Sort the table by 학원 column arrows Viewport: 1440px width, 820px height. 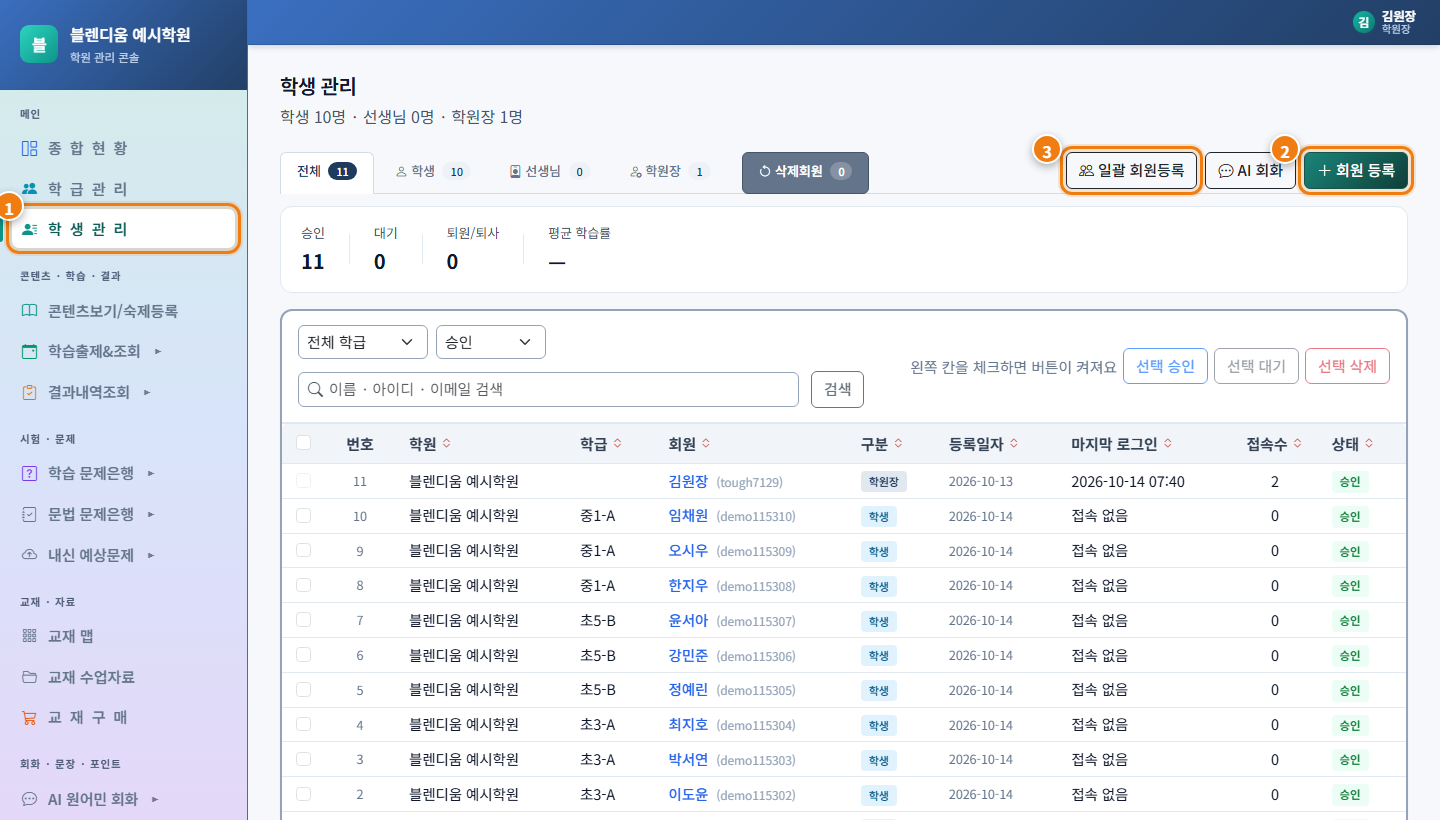pyautogui.click(x=446, y=444)
